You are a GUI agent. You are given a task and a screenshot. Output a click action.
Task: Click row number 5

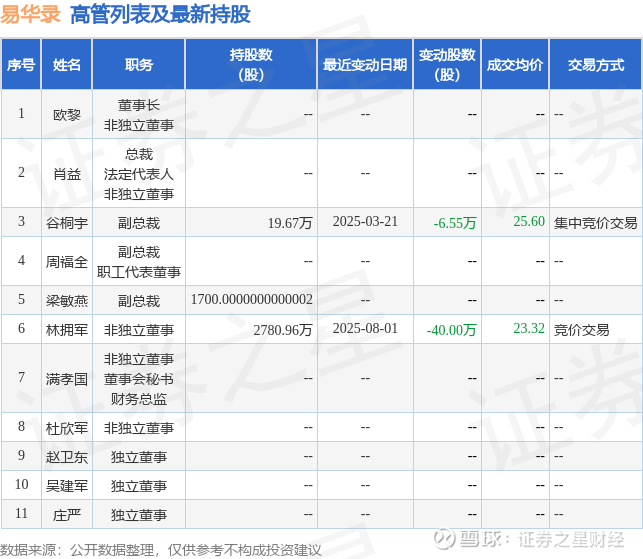[21, 299]
